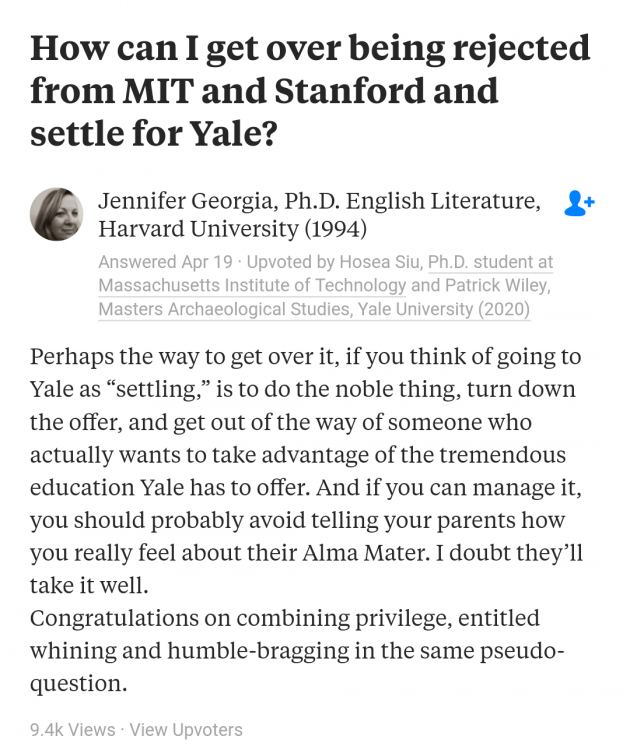Click the Harvard University (1994) credential

coord(232,229)
